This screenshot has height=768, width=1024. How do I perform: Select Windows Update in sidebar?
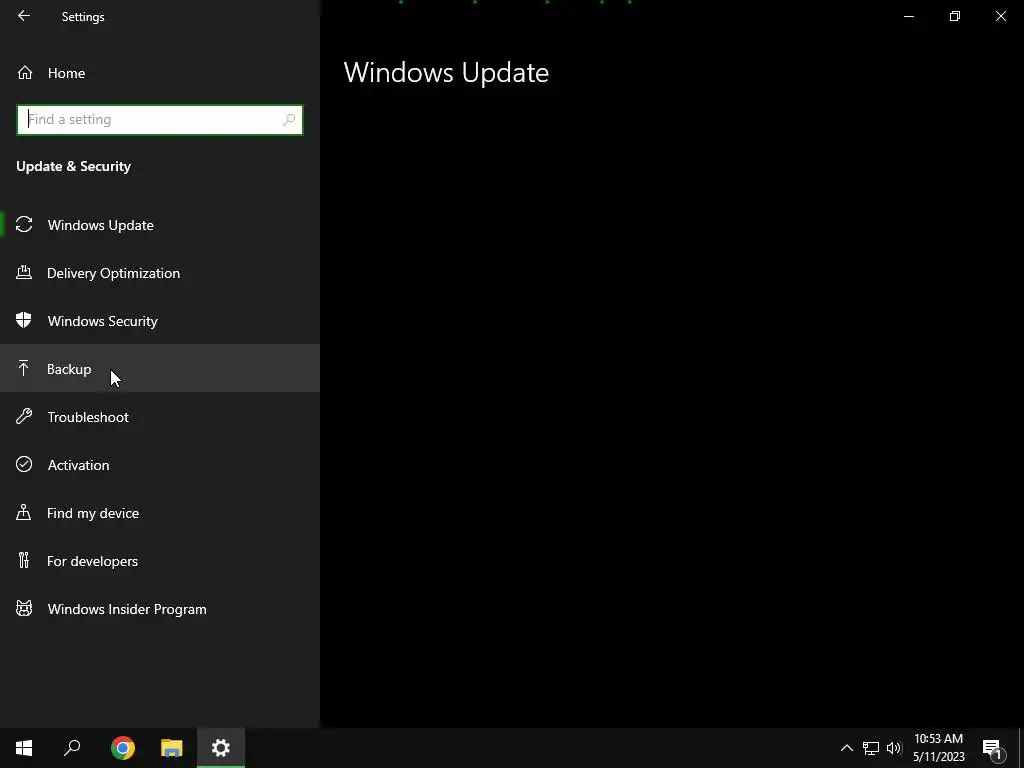(x=160, y=225)
